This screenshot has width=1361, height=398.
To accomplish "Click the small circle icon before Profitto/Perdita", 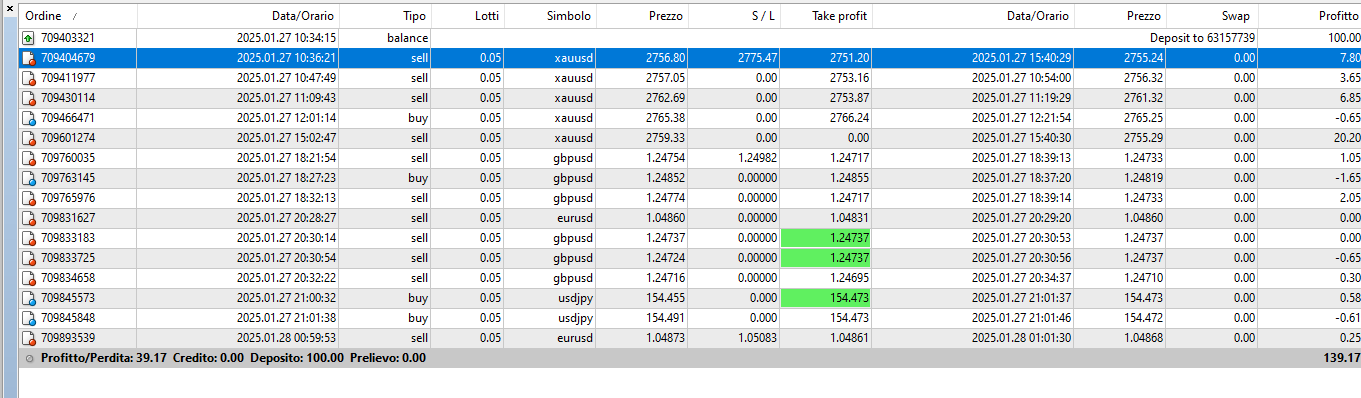I will (x=29, y=358).
